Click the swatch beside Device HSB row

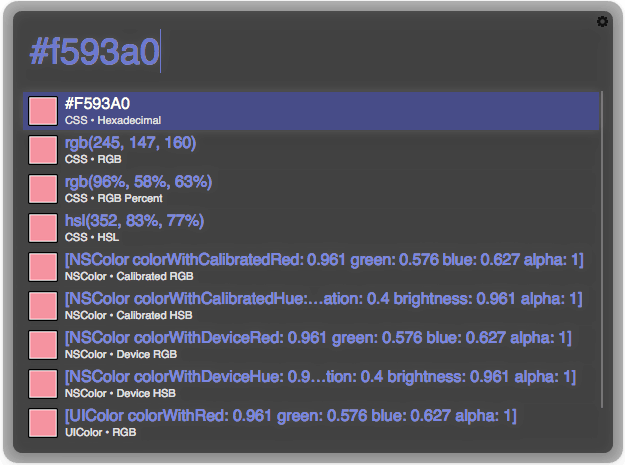43,384
